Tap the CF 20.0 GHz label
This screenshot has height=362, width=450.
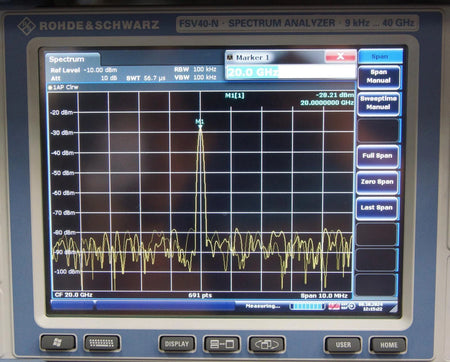click(x=73, y=295)
